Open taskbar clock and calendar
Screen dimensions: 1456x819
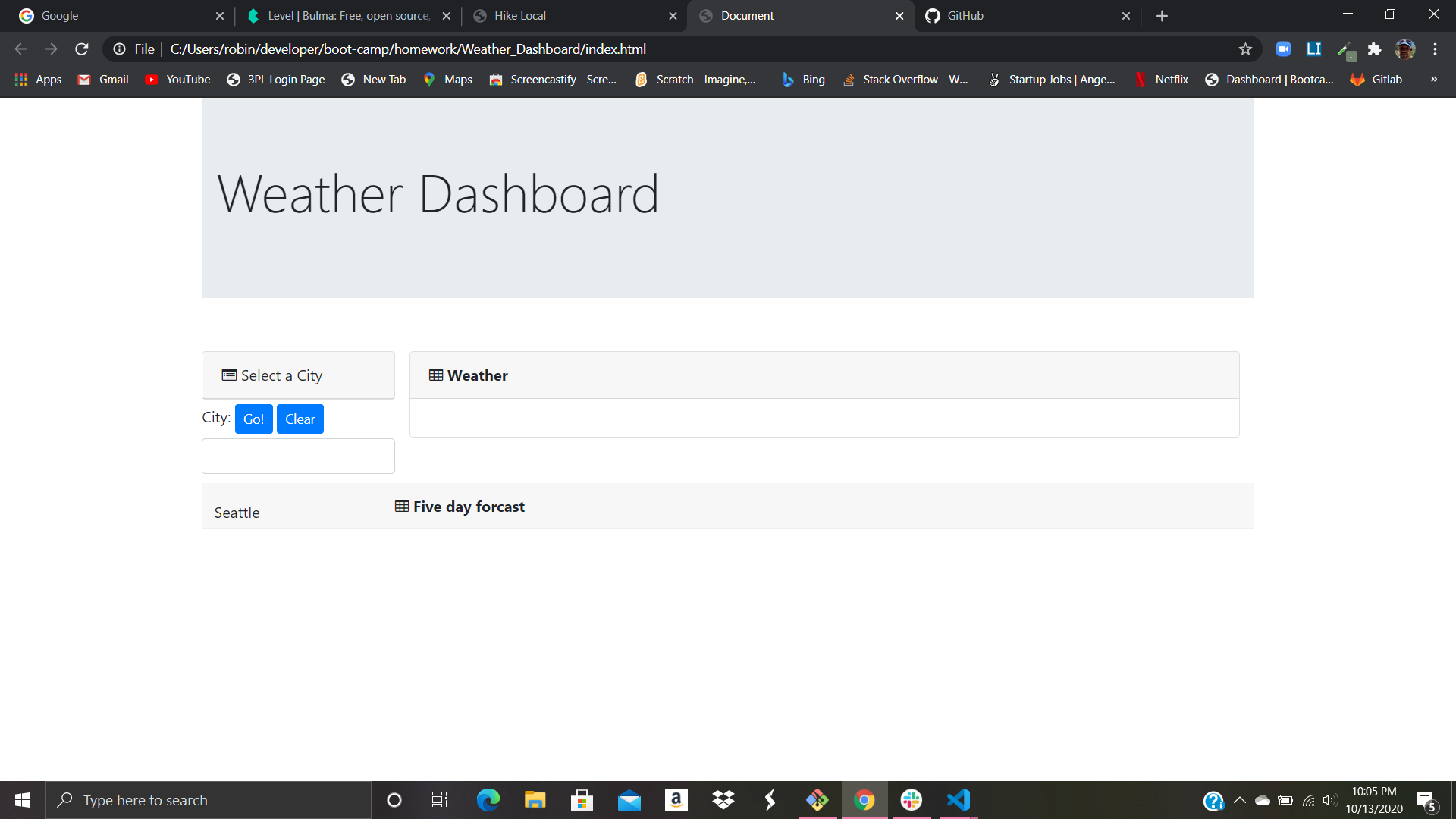pyautogui.click(x=1374, y=800)
